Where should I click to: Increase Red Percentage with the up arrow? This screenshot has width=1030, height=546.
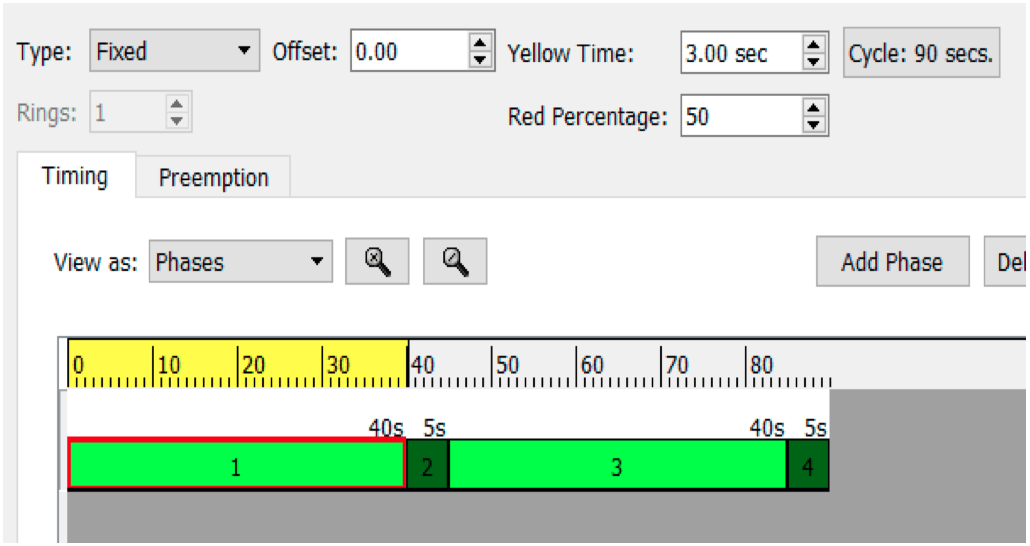point(813,108)
